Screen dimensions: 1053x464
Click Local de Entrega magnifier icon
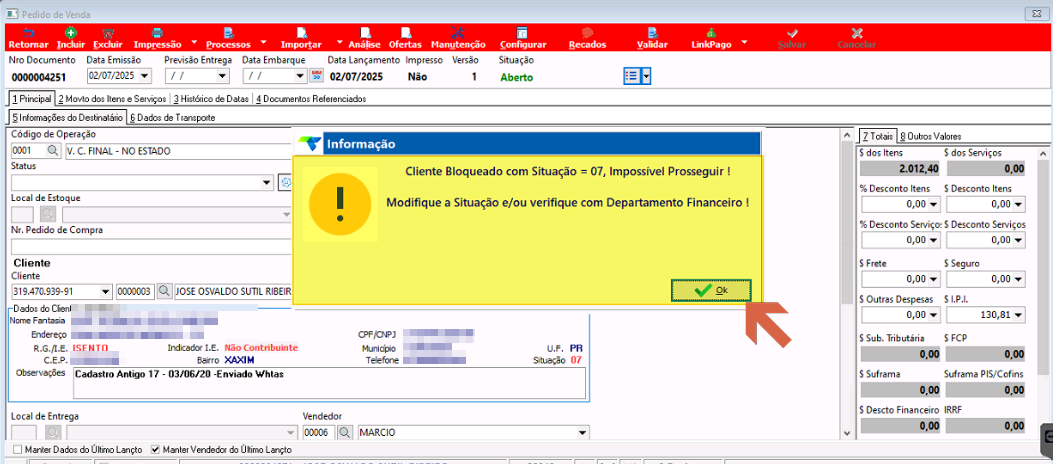point(52,432)
